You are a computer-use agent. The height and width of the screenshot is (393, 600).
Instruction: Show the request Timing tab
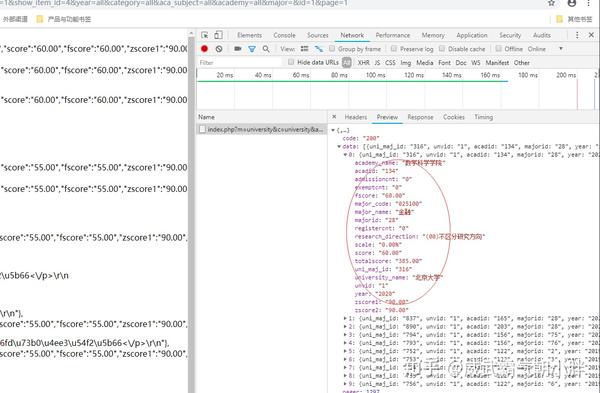tap(484, 117)
